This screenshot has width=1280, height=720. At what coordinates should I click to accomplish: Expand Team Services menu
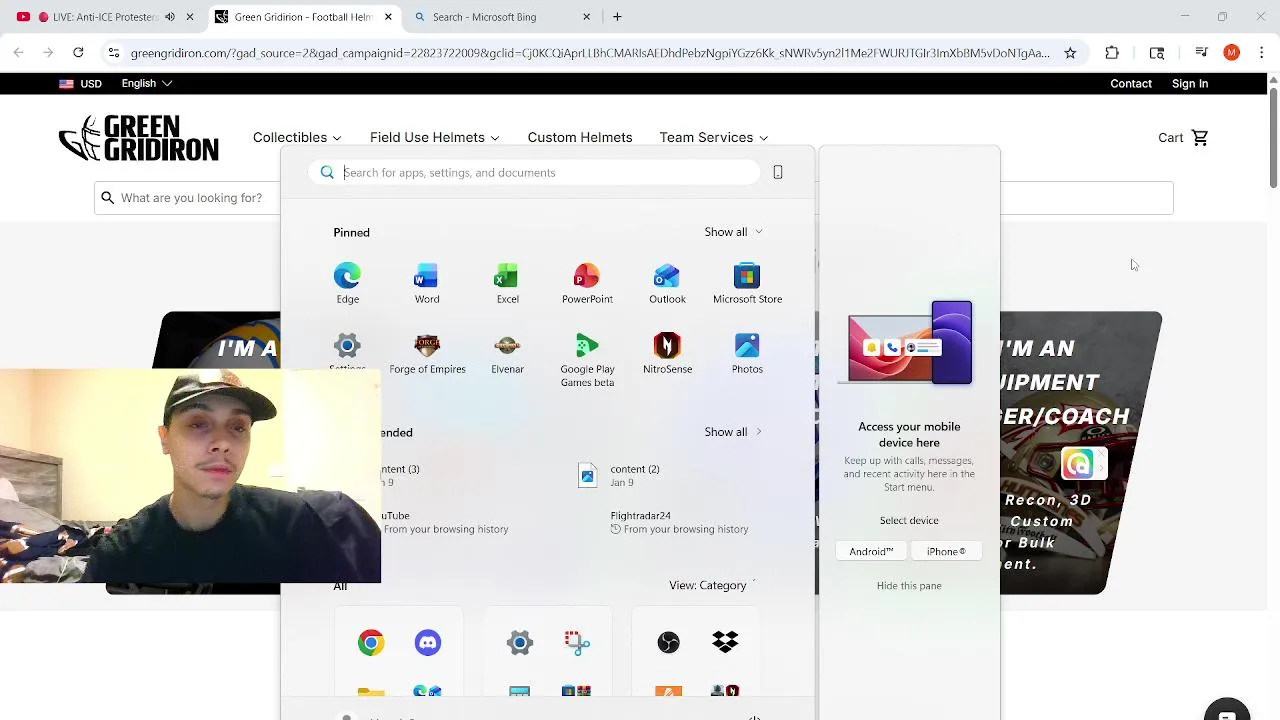point(713,138)
